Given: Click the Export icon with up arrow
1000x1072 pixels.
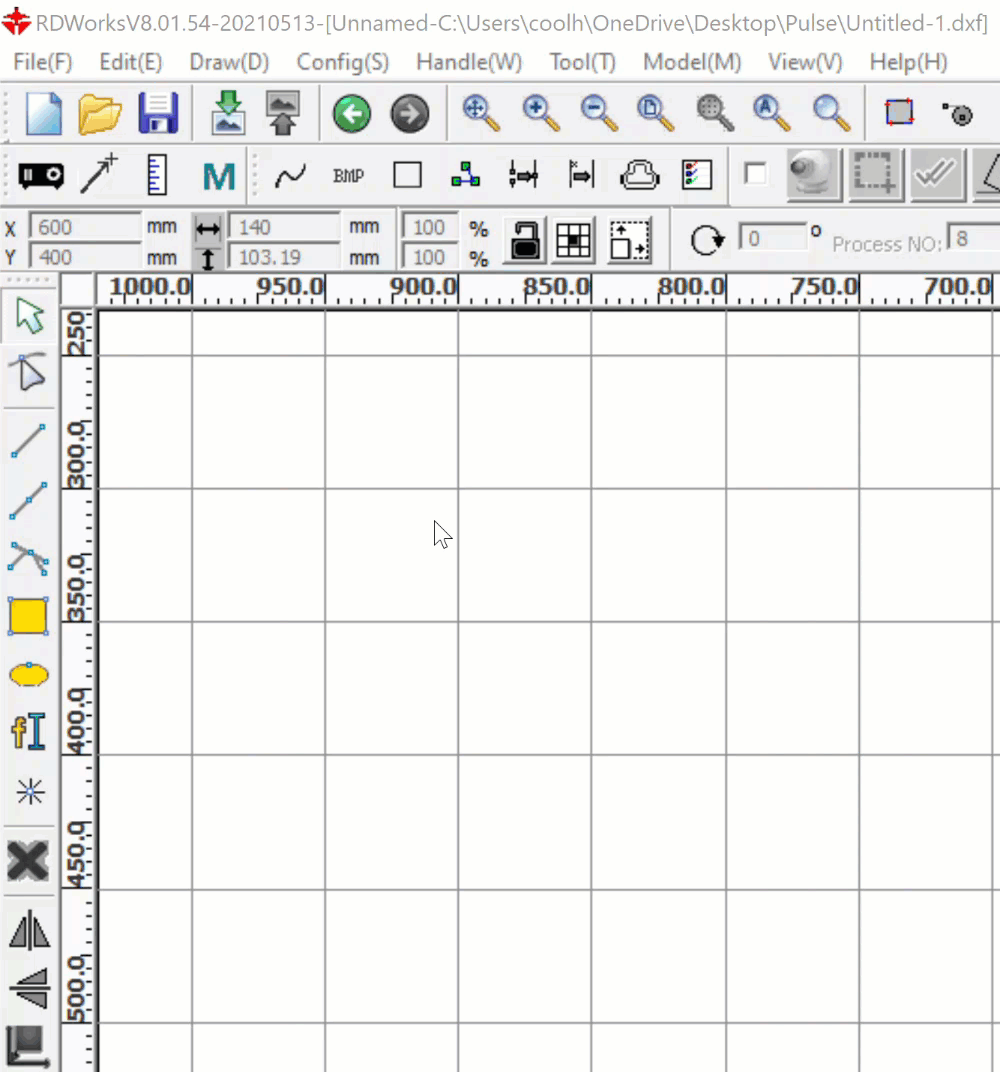Looking at the screenshot, I should (x=283, y=113).
